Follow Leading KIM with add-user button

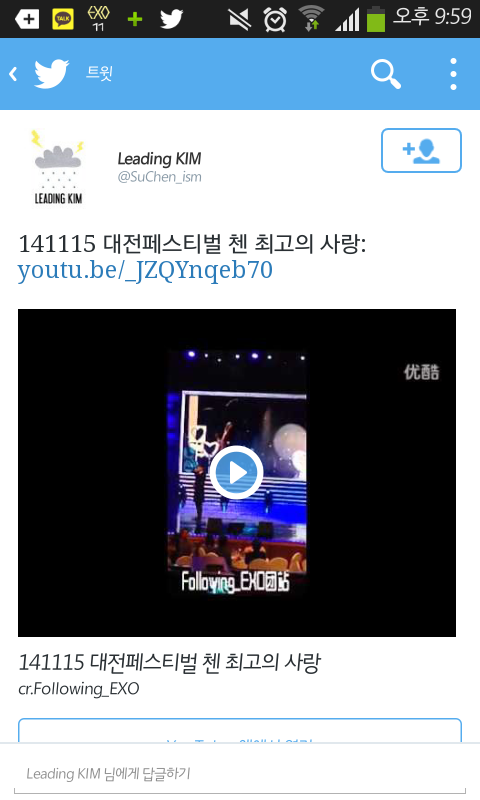coord(421,151)
